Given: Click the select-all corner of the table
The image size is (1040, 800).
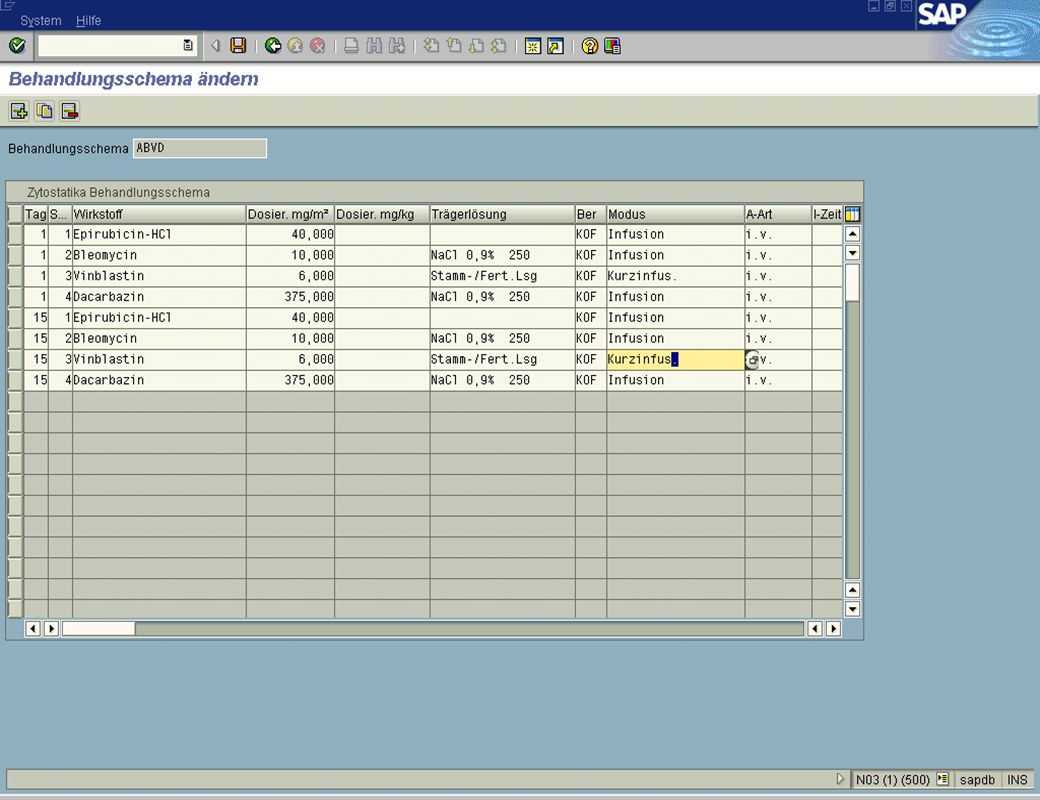Looking at the screenshot, I should coord(15,214).
